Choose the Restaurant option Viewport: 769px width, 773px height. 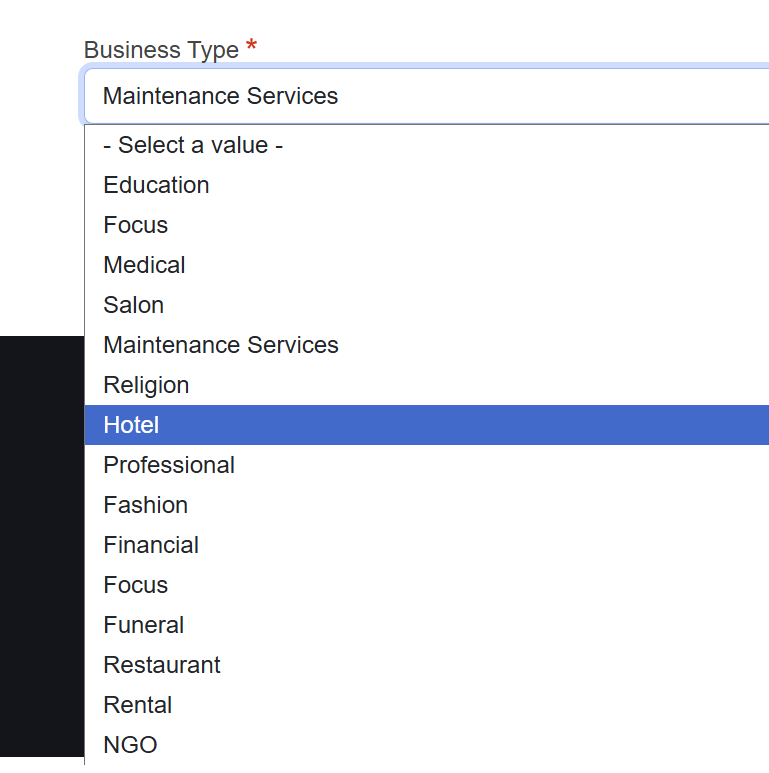coord(162,665)
